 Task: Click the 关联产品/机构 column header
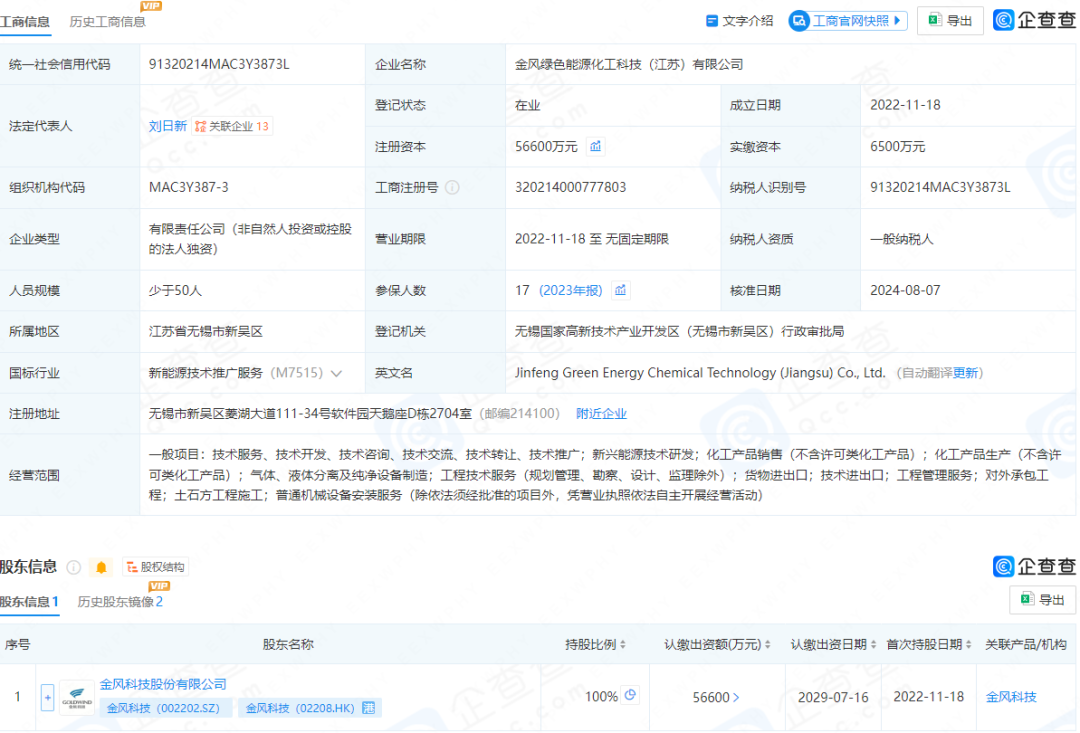[1026, 644]
